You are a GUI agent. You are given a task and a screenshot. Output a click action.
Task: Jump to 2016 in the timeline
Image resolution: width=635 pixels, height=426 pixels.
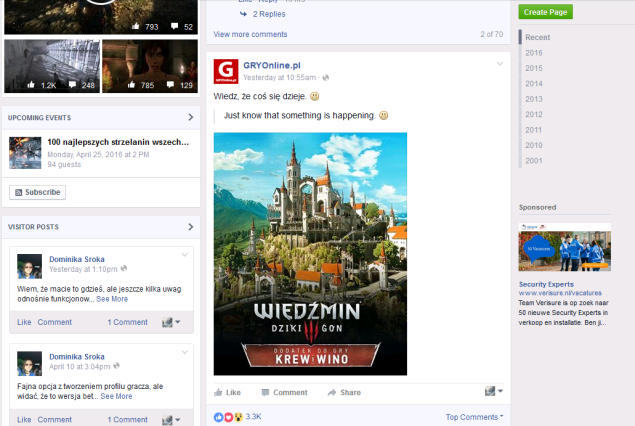pos(534,53)
